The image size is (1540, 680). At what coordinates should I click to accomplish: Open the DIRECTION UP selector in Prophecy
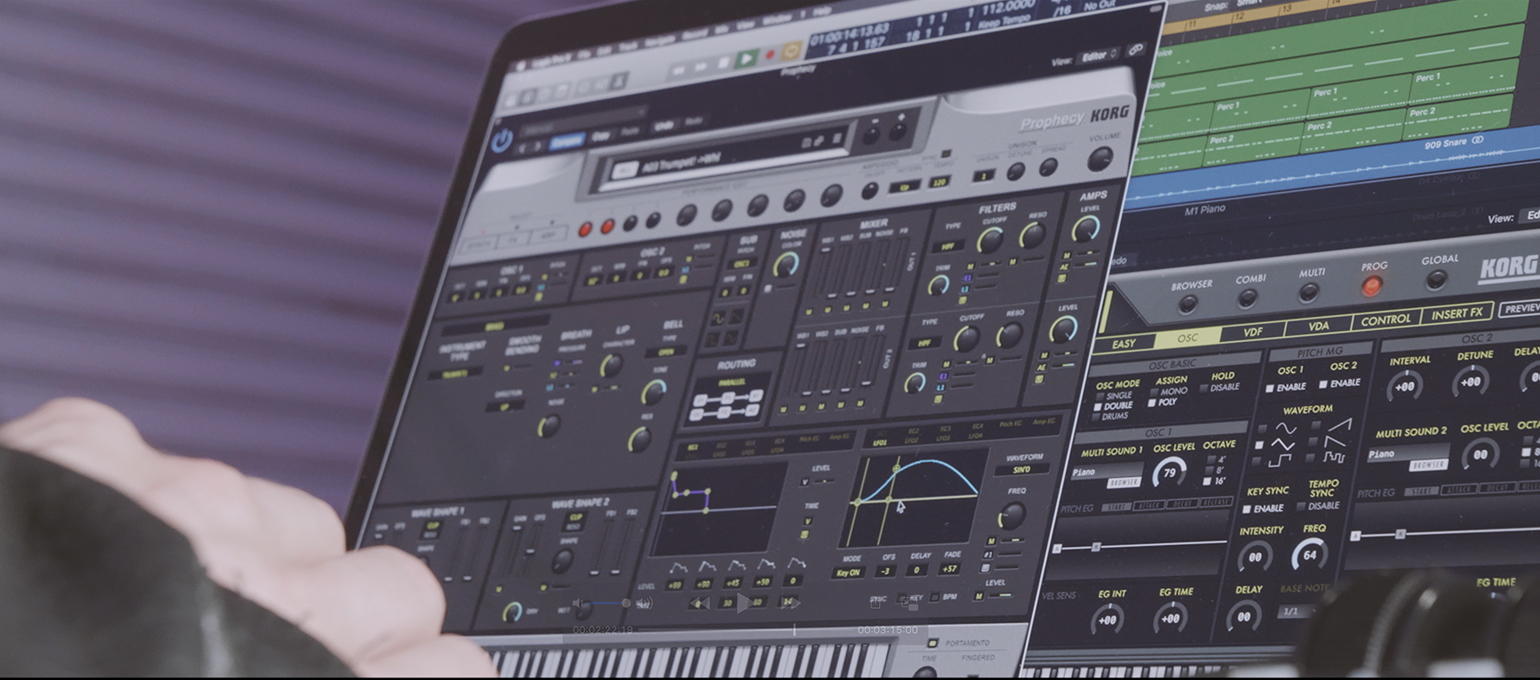(x=505, y=408)
